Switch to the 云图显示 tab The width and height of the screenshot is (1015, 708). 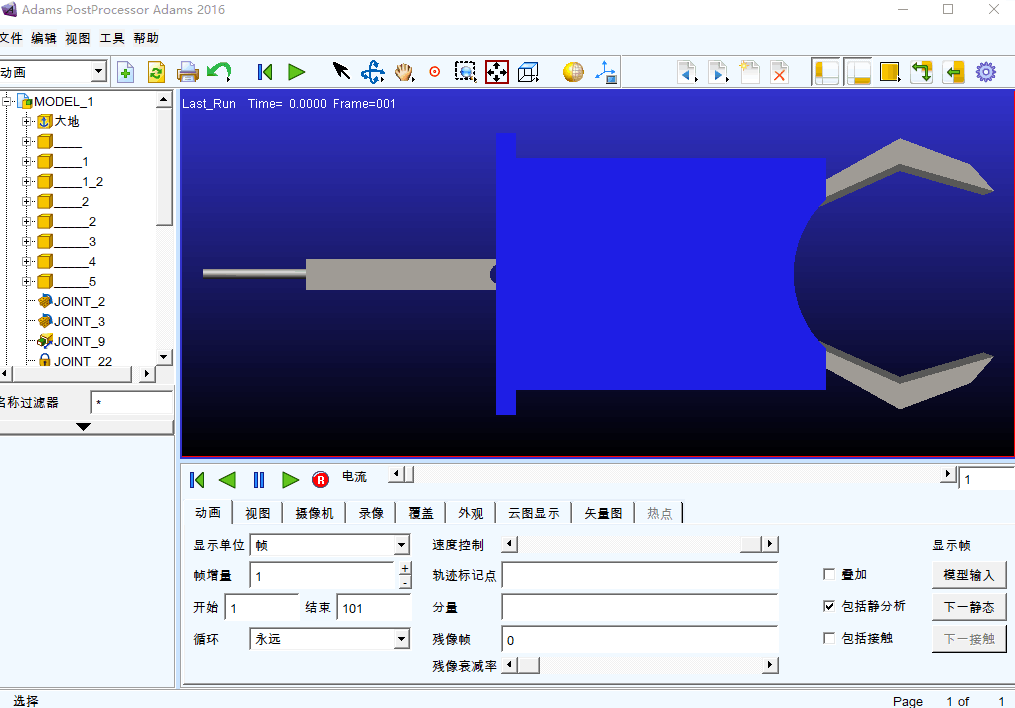533,513
